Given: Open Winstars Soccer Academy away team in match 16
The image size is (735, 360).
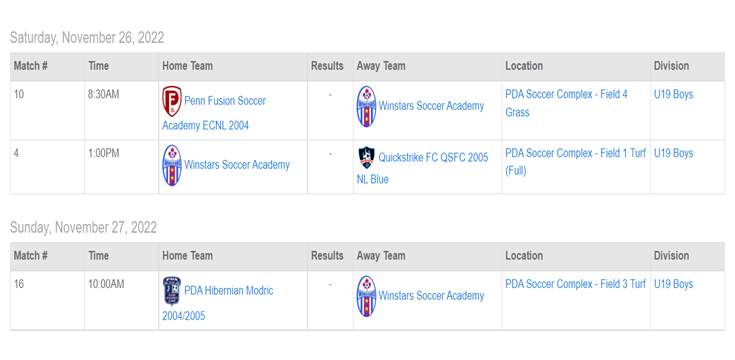Looking at the screenshot, I should (431, 296).
